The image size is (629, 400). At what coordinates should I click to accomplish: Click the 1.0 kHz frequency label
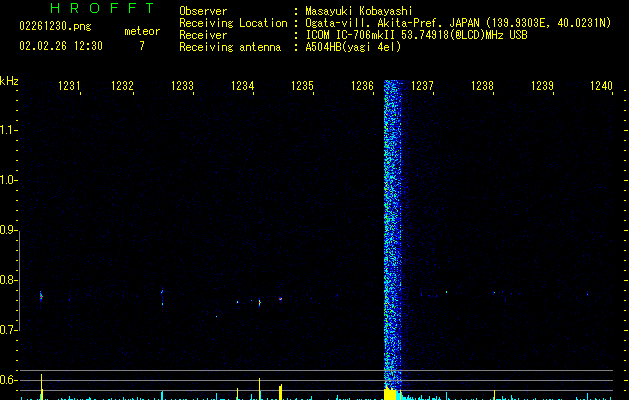pos(8,180)
